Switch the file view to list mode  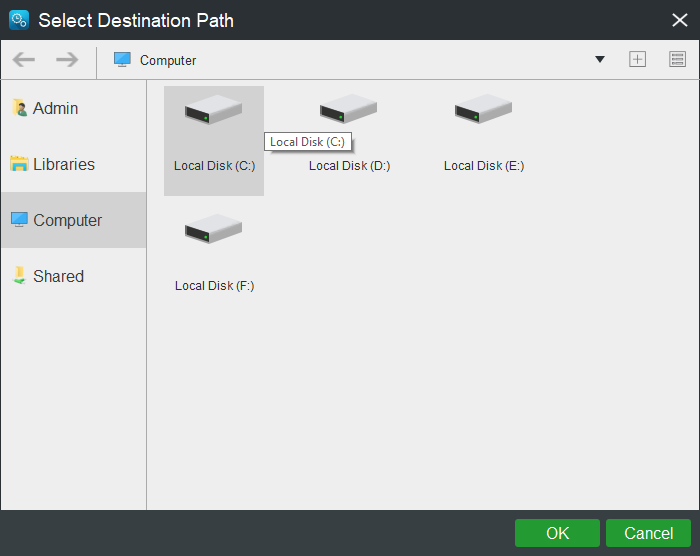(677, 59)
